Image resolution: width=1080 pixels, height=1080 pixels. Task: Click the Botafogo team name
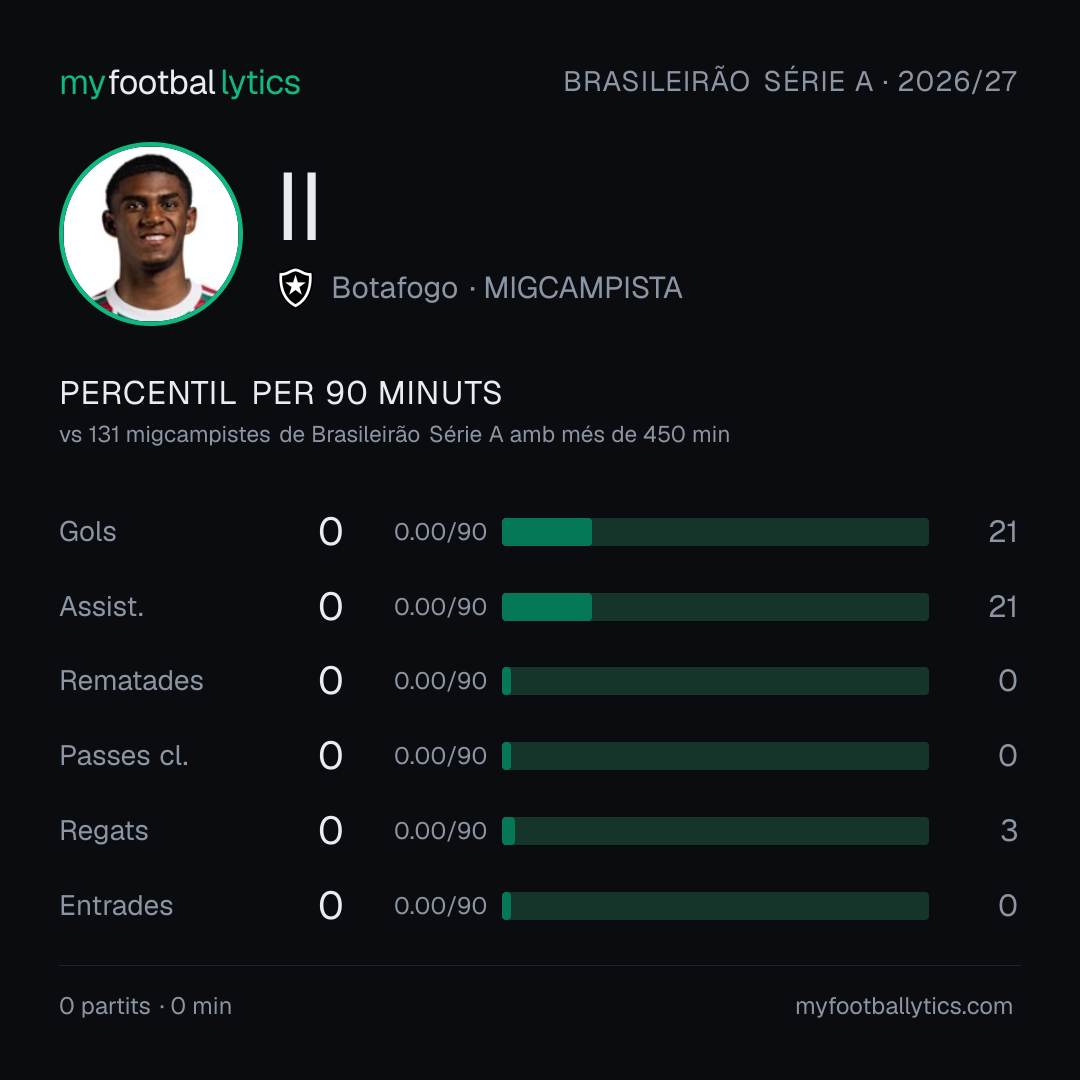(x=395, y=288)
